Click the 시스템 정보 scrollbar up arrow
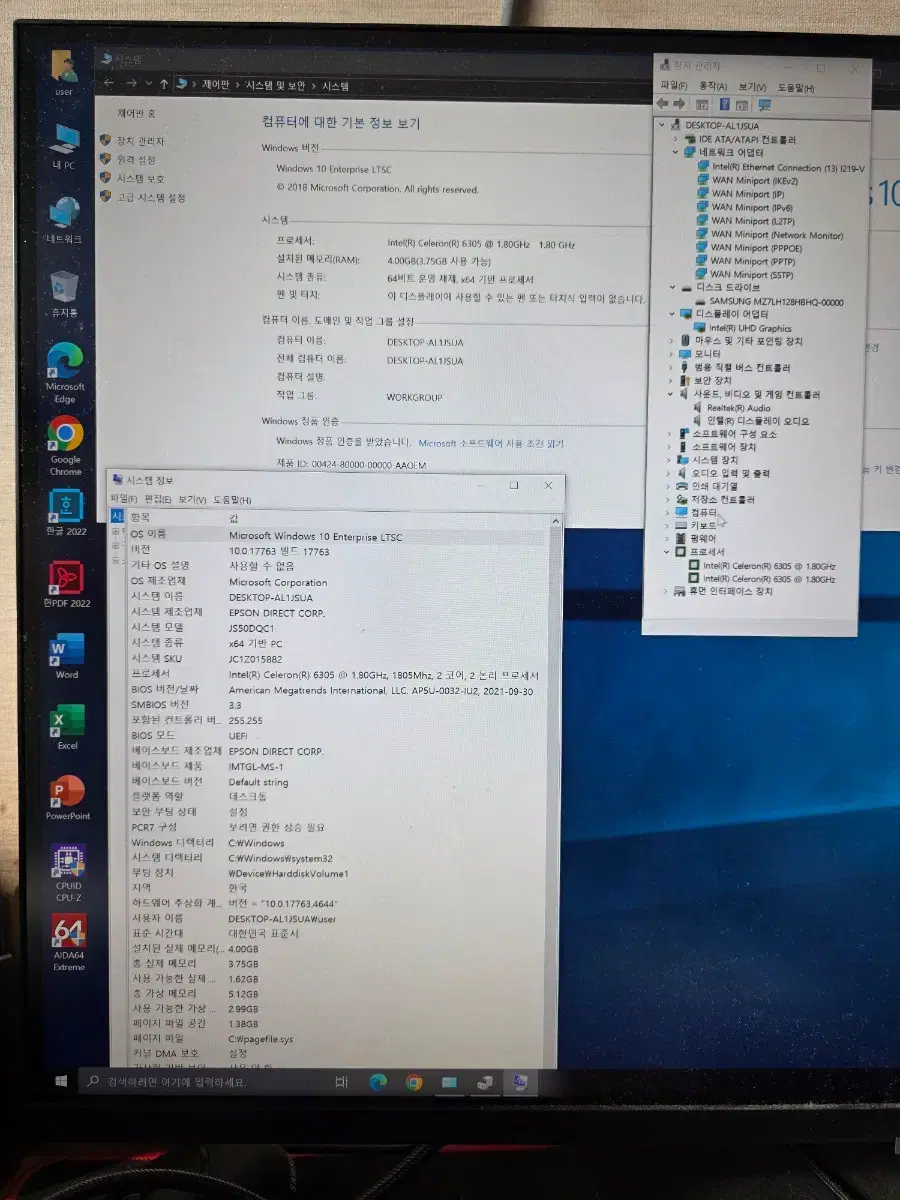The image size is (900, 1200). [556, 520]
